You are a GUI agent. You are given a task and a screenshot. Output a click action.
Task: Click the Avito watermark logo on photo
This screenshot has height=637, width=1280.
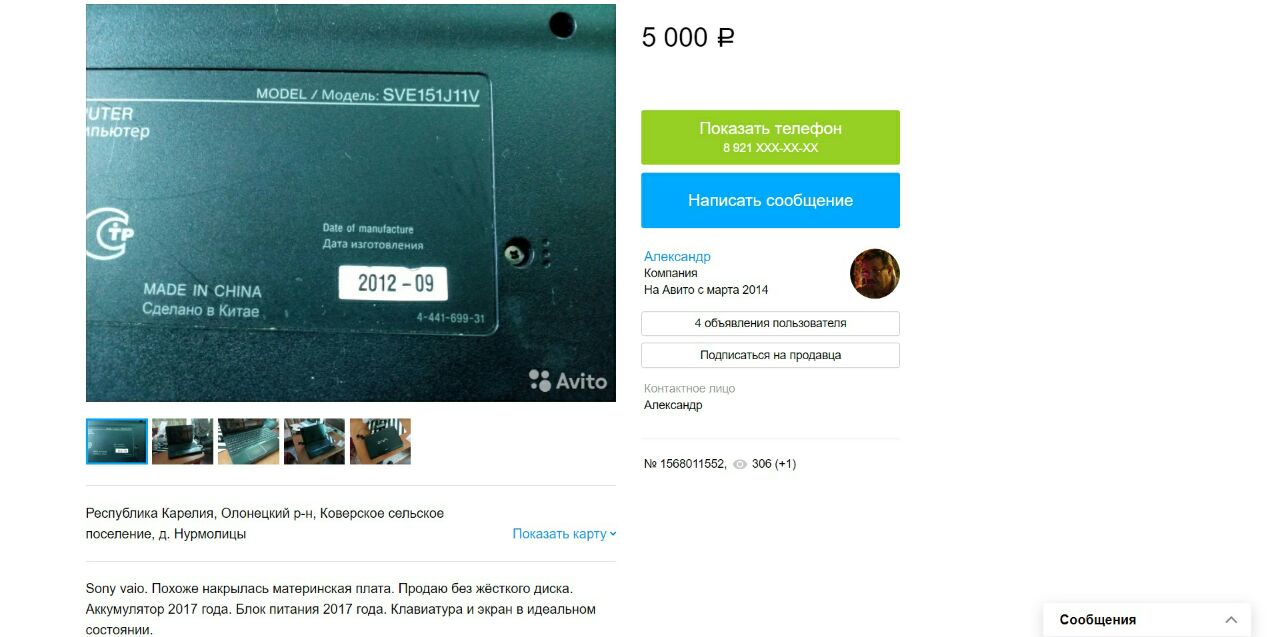(568, 381)
